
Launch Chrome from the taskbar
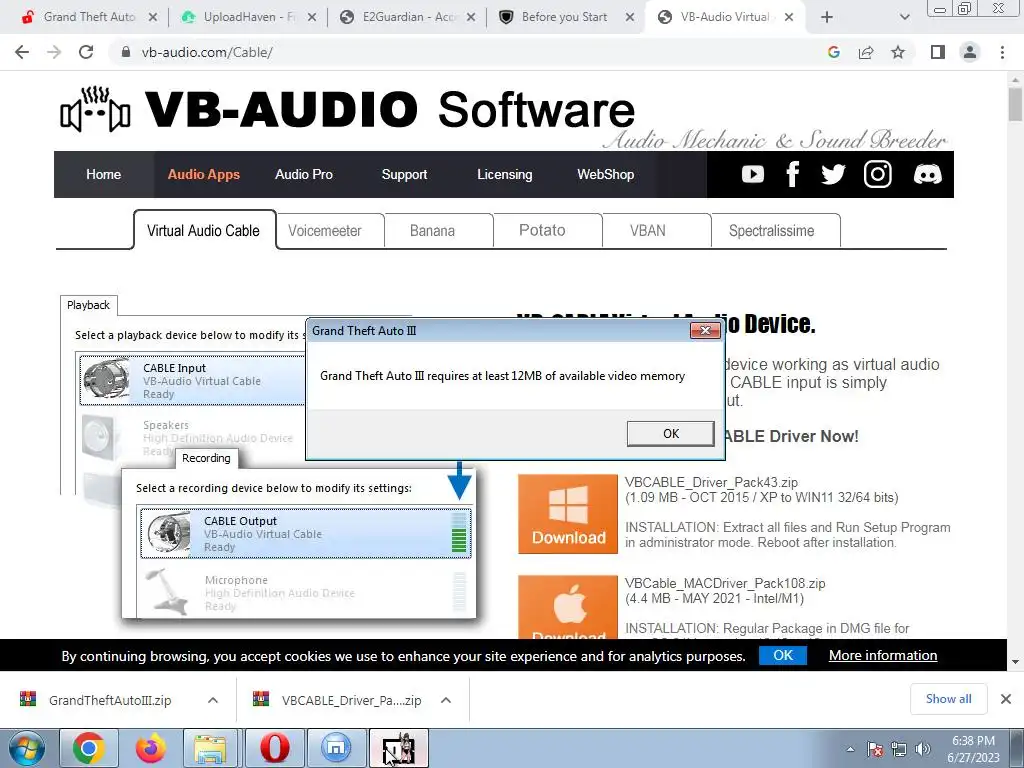(88, 748)
